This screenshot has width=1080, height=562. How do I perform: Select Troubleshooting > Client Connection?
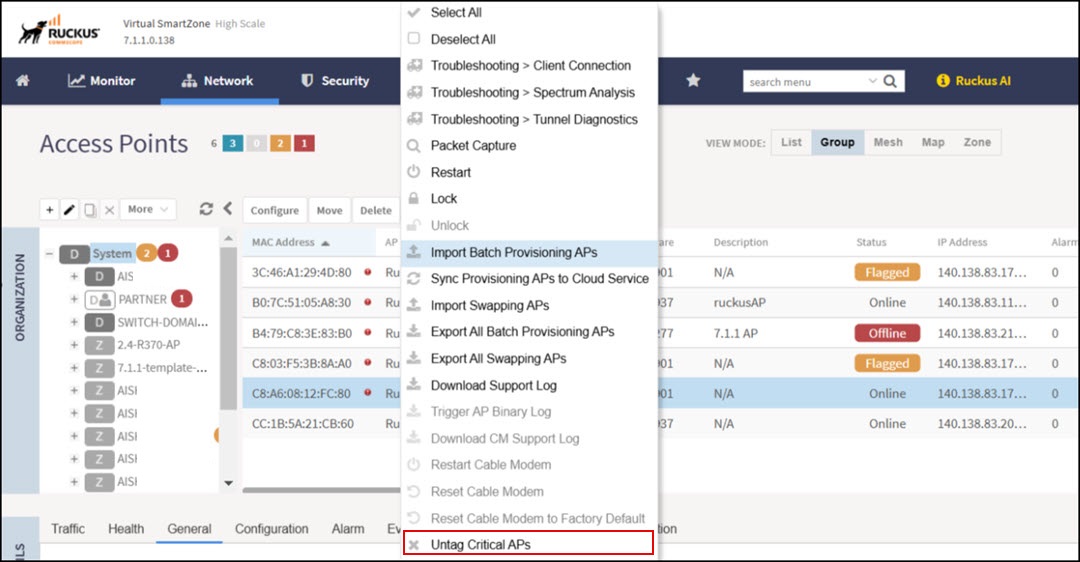[x=529, y=65]
